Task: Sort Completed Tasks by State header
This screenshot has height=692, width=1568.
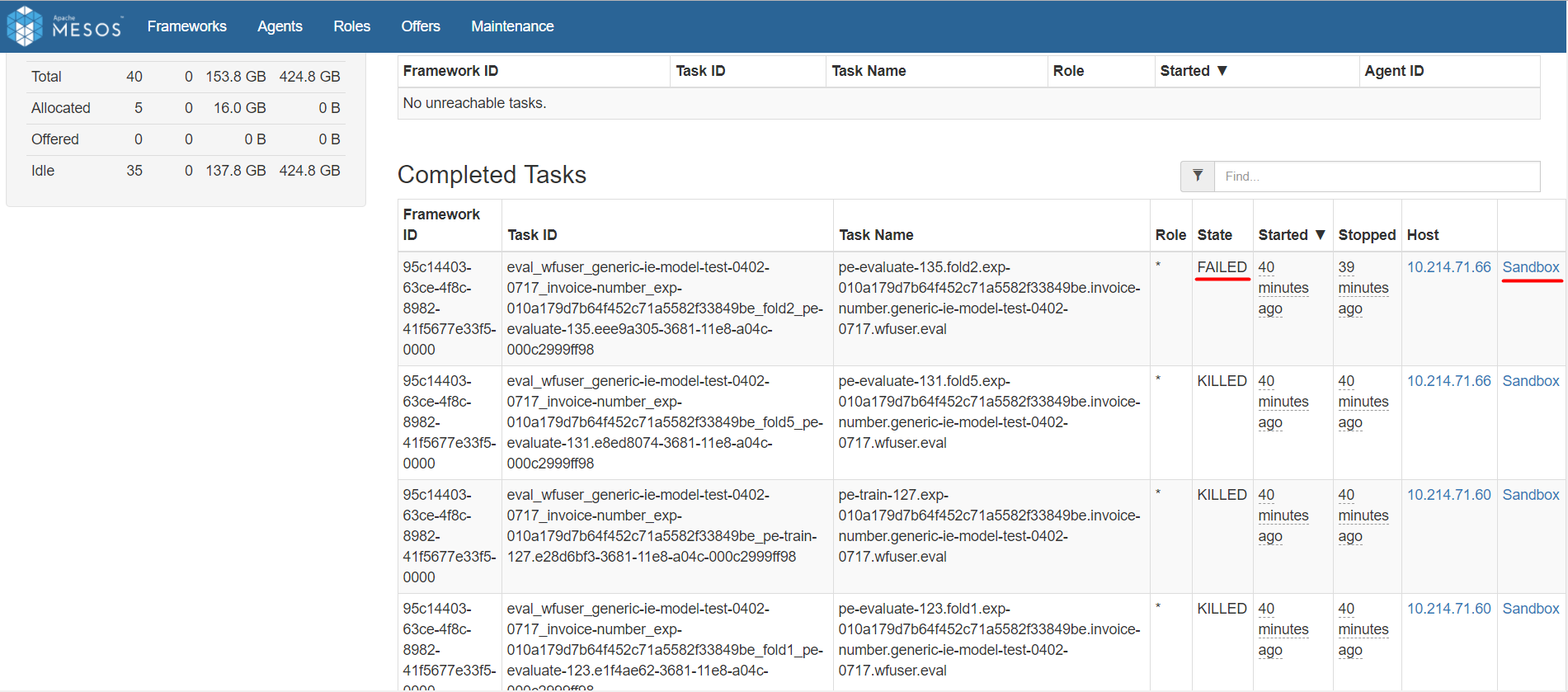Action: pyautogui.click(x=1214, y=235)
